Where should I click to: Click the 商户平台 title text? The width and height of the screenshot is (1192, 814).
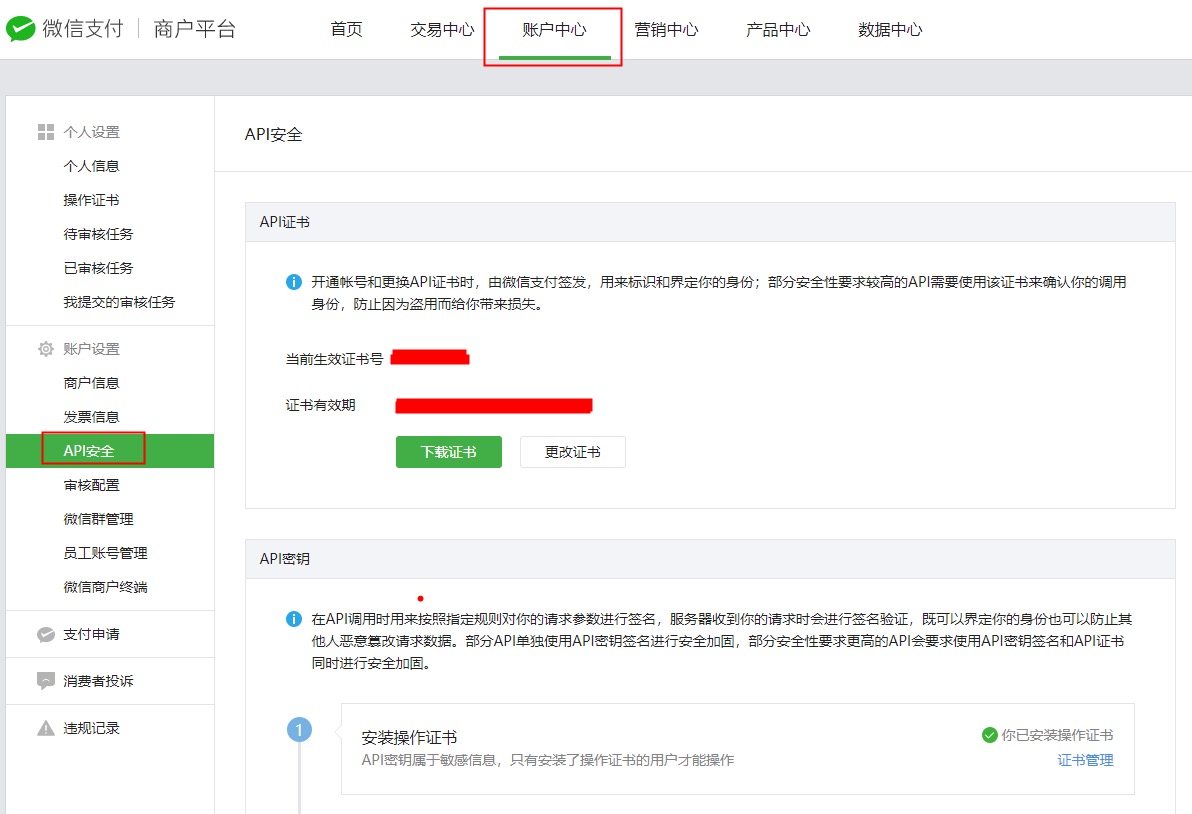tap(195, 29)
